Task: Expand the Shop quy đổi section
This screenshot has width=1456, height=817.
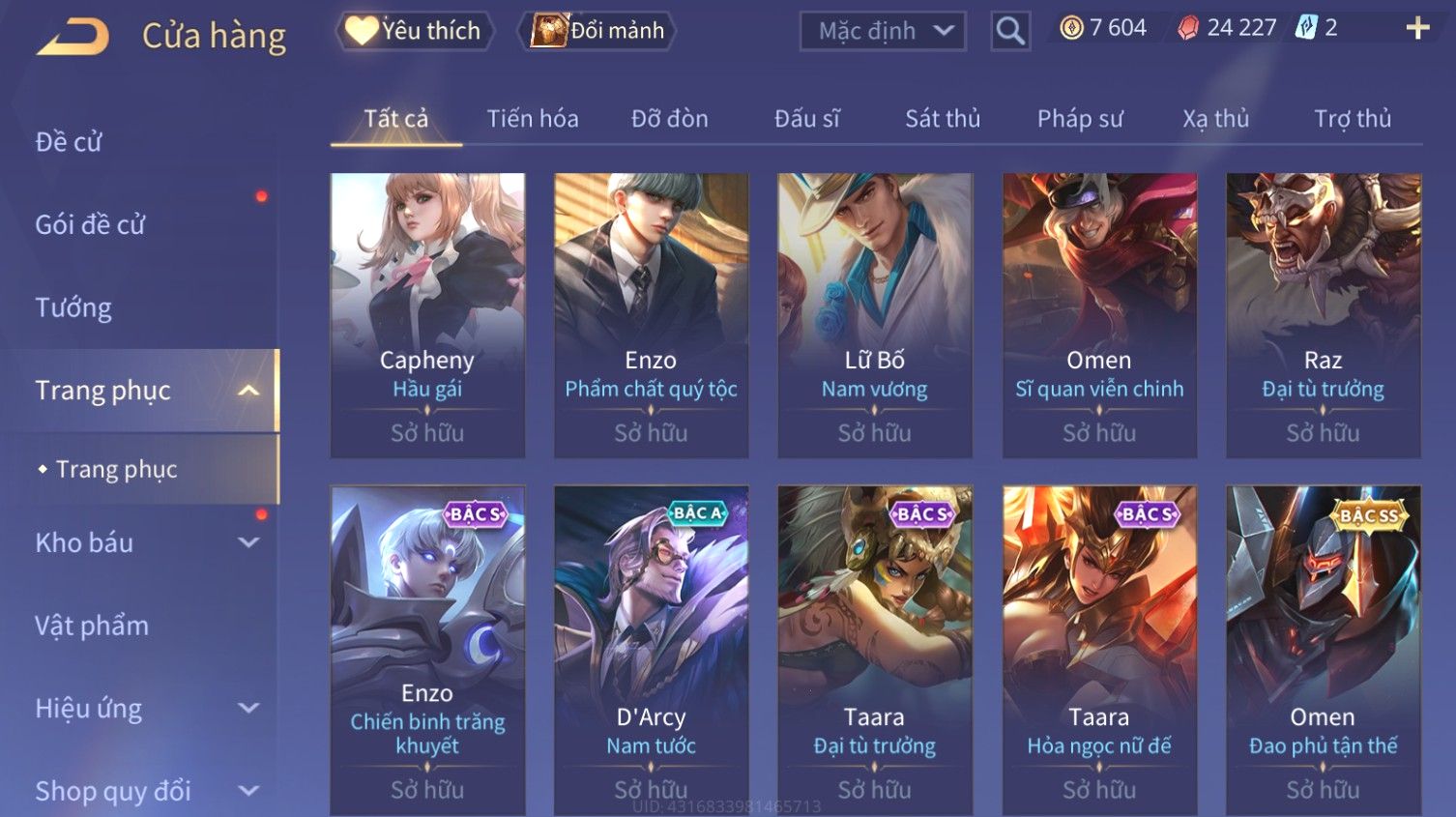Action: pos(248,791)
